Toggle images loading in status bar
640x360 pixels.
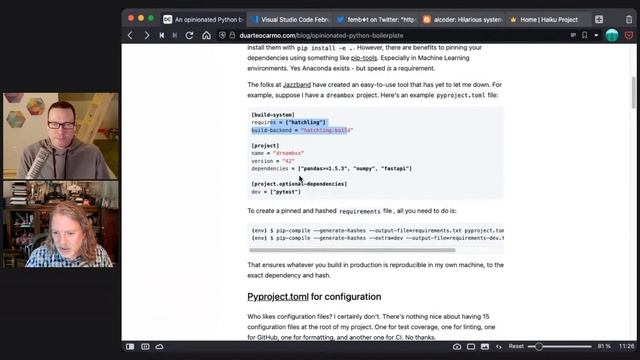(484, 347)
